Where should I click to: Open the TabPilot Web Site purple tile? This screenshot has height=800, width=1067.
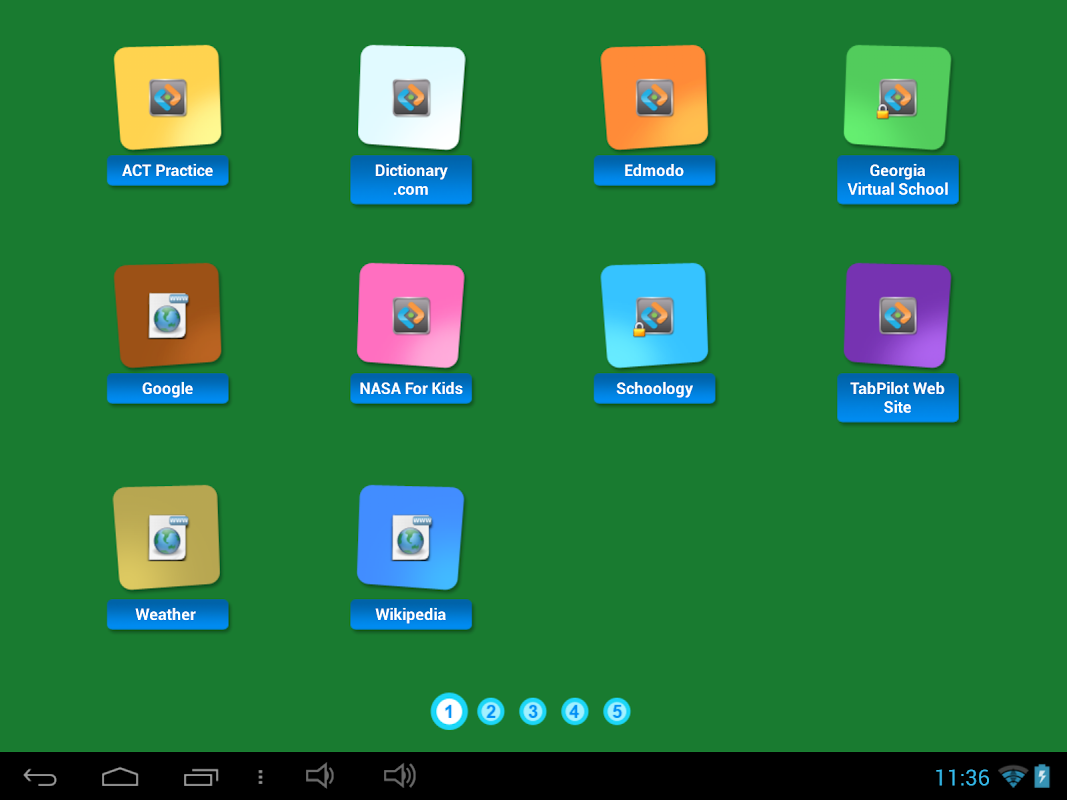click(898, 316)
